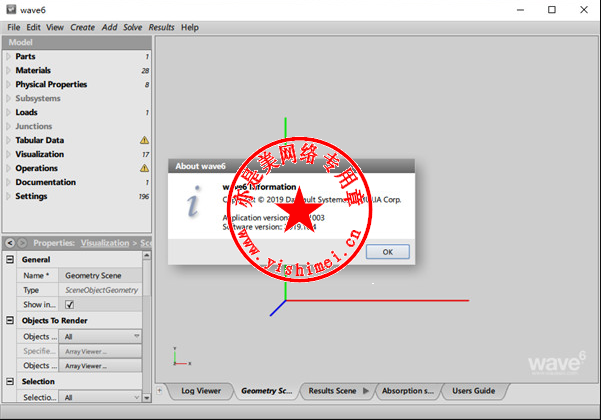
Task: Open the Results menu
Action: 161,27
